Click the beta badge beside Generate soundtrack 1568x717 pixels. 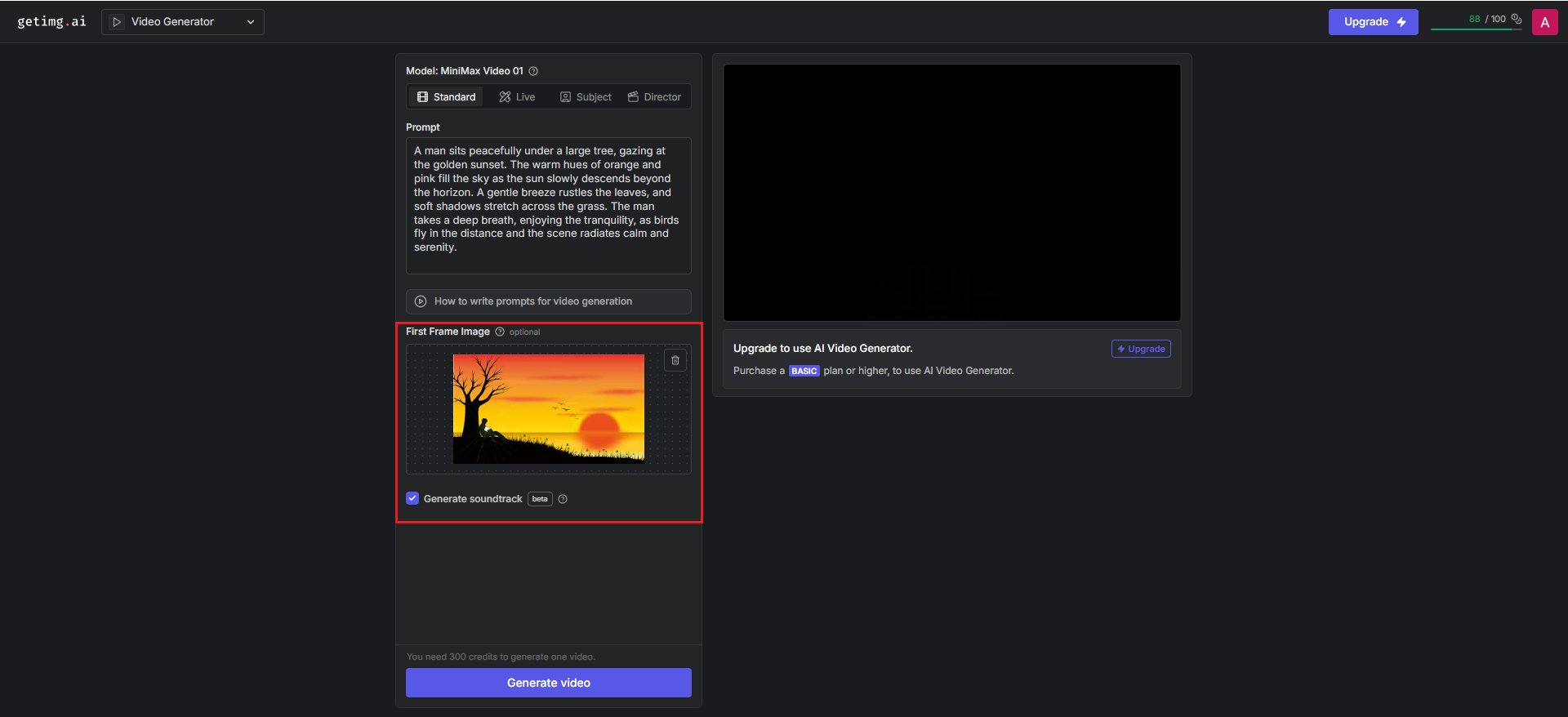pos(540,499)
